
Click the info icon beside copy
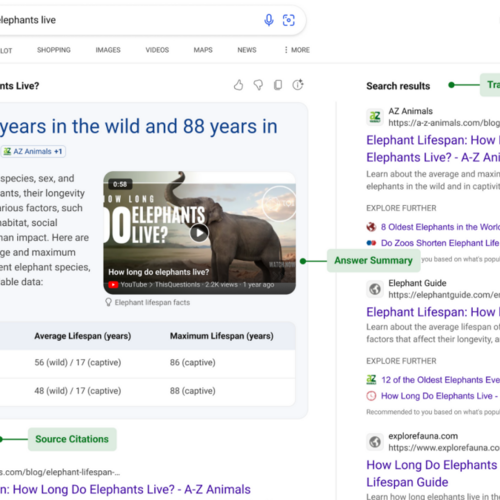[298, 85]
